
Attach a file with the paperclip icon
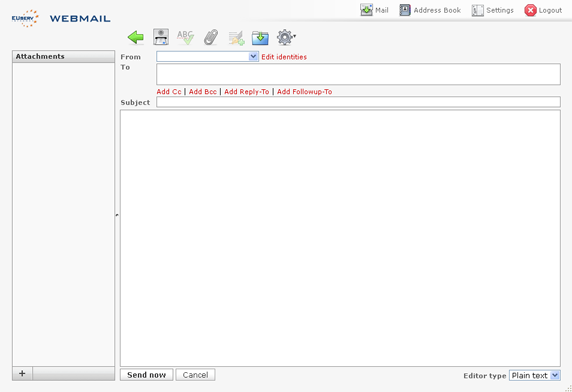(x=211, y=37)
